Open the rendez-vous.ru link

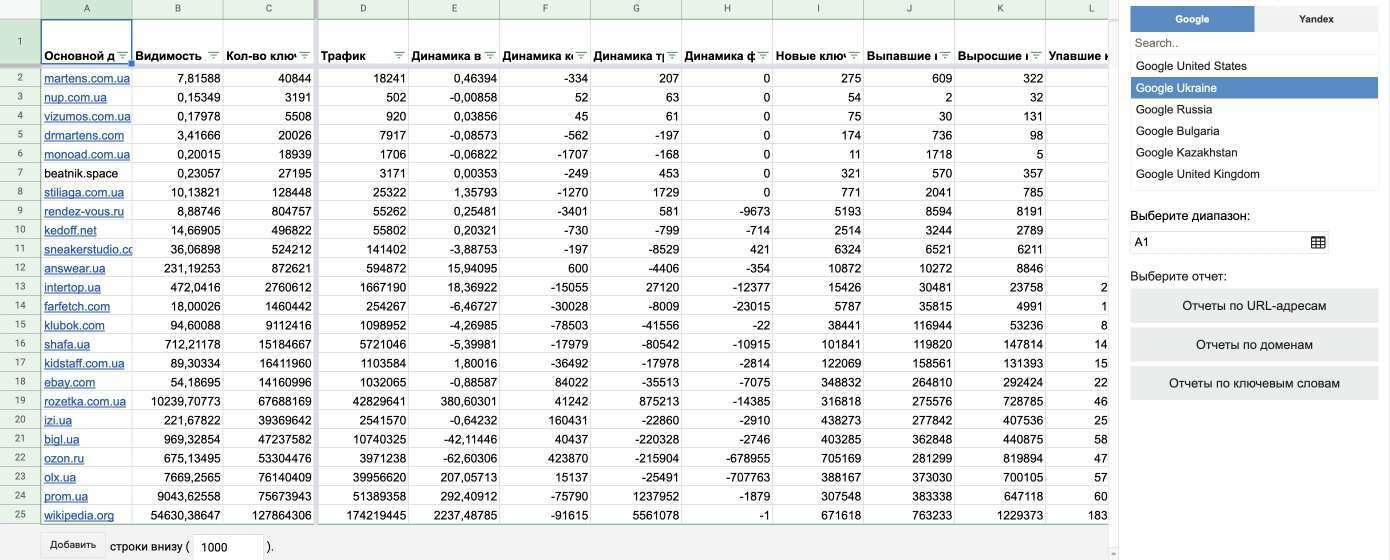84,211
